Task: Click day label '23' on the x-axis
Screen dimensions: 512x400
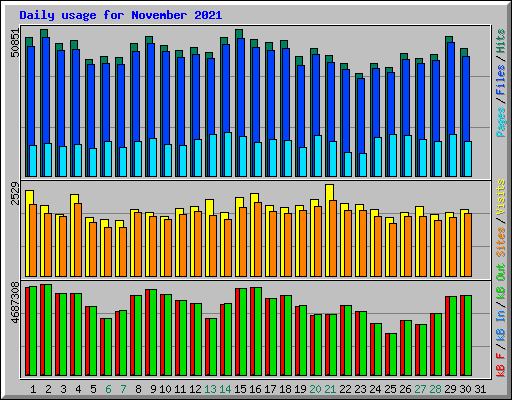Action: pyautogui.click(x=360, y=389)
